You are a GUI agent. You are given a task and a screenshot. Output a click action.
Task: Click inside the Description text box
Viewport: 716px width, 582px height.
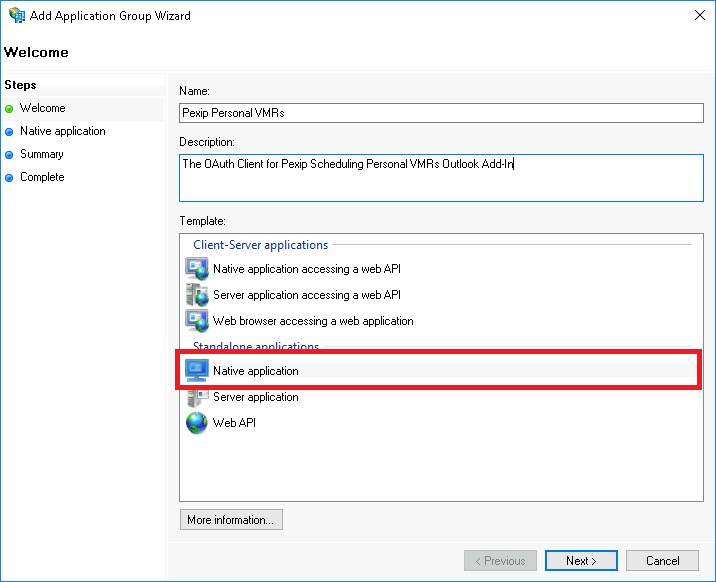(x=441, y=177)
